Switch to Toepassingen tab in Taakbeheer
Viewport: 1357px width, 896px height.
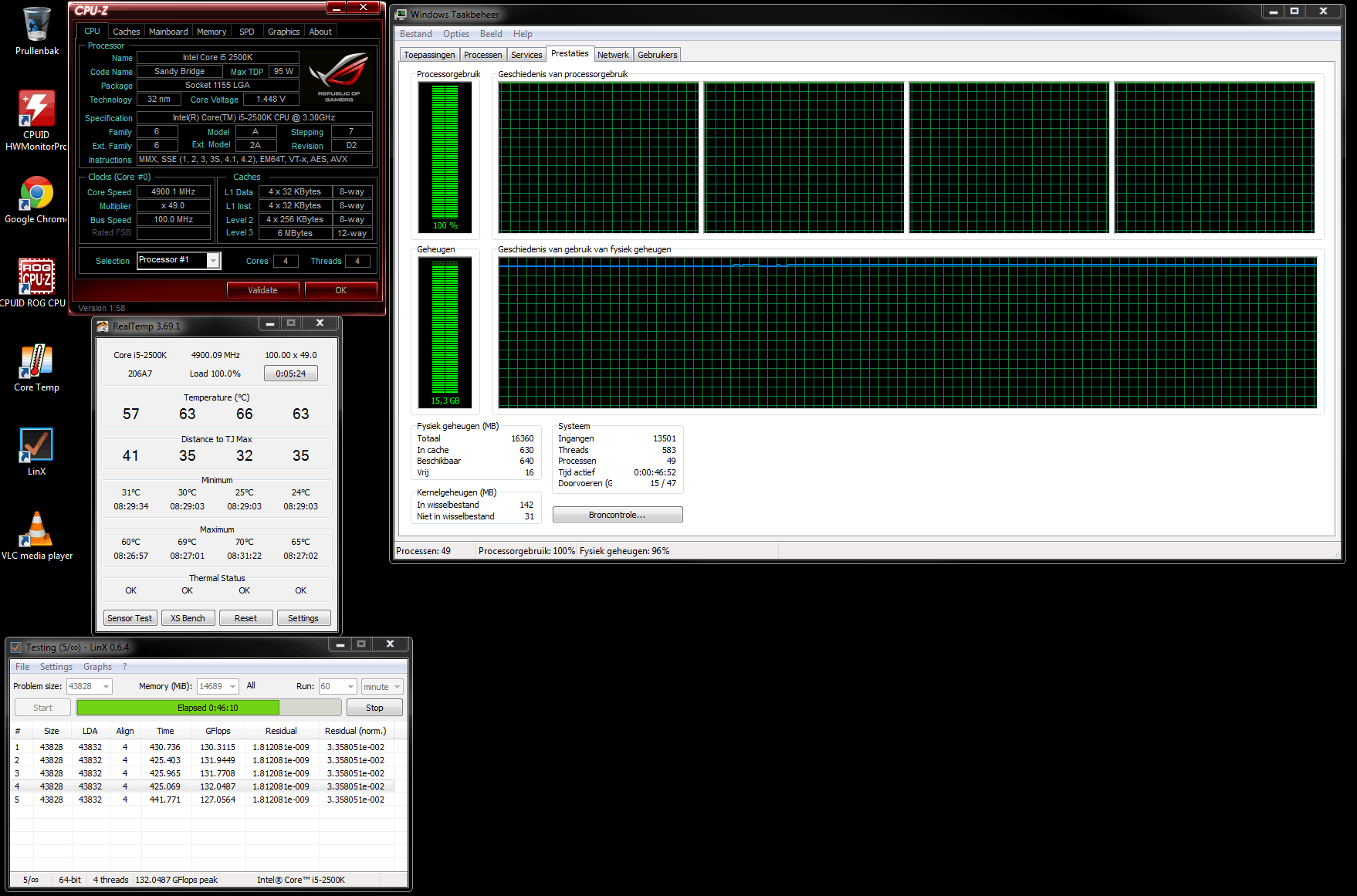pos(429,55)
